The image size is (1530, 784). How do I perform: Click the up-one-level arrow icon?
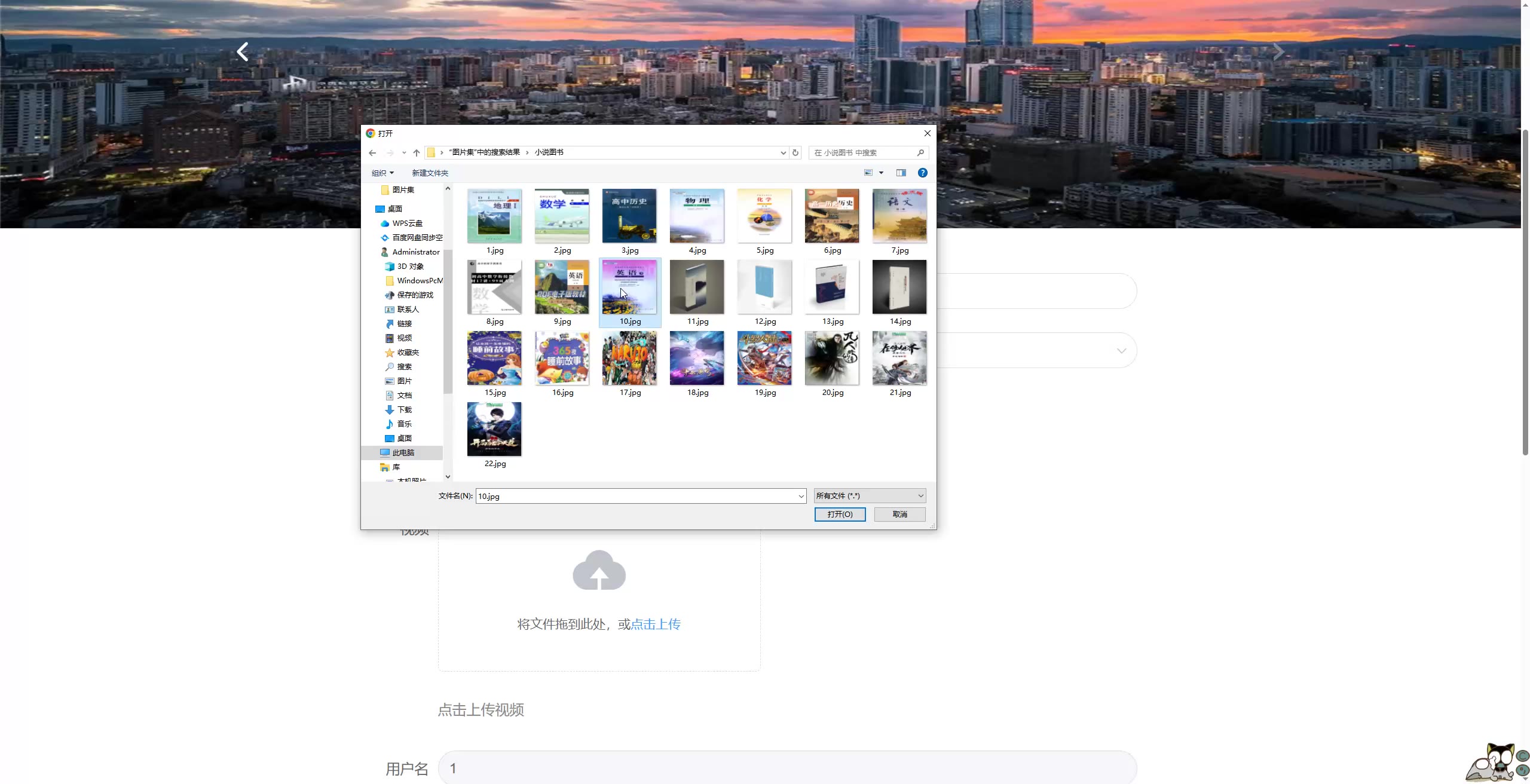417,153
